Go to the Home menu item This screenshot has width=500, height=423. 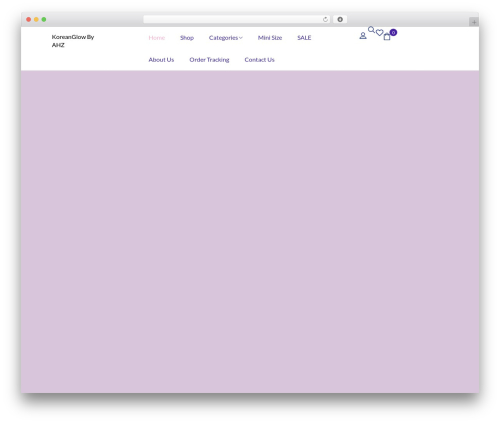pos(157,38)
